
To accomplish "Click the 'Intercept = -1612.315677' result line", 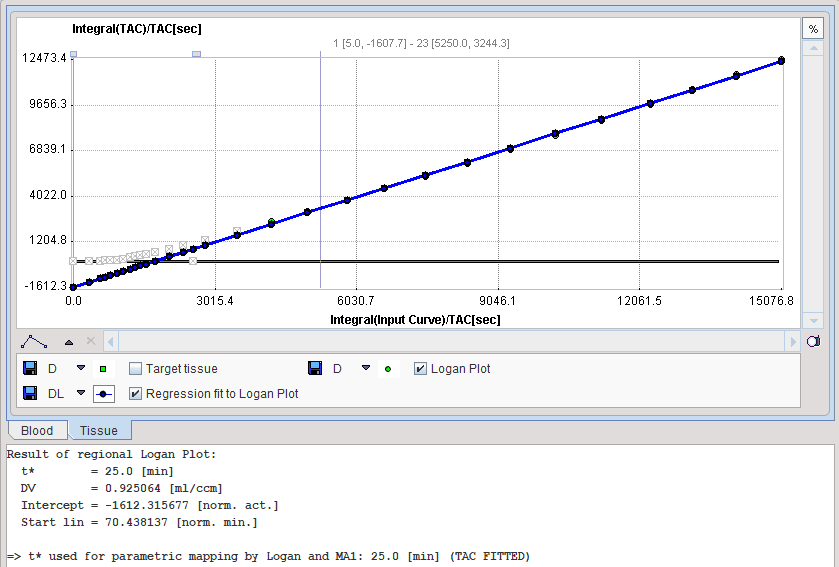I will [150, 505].
